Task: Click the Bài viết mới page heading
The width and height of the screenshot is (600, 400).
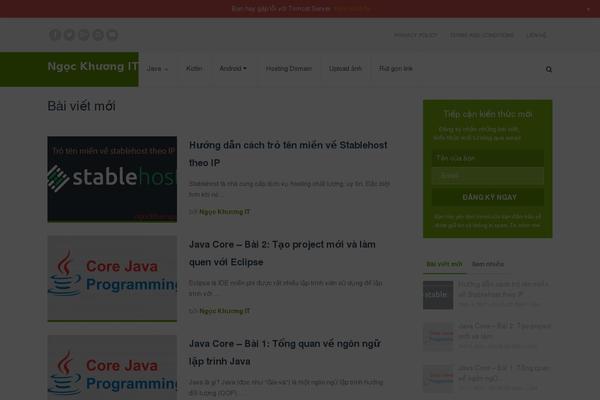Action: tap(82, 106)
